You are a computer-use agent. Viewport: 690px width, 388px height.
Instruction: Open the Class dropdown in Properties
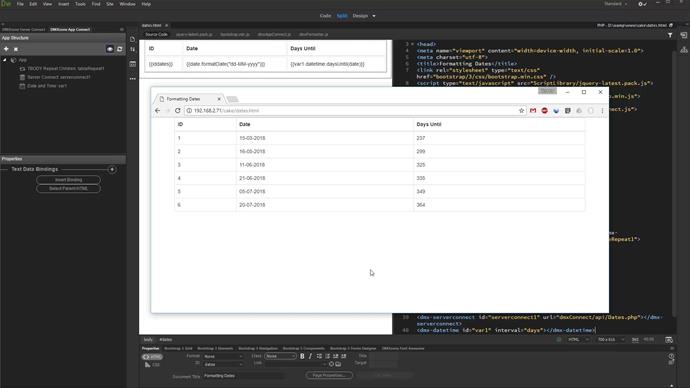click(280, 356)
